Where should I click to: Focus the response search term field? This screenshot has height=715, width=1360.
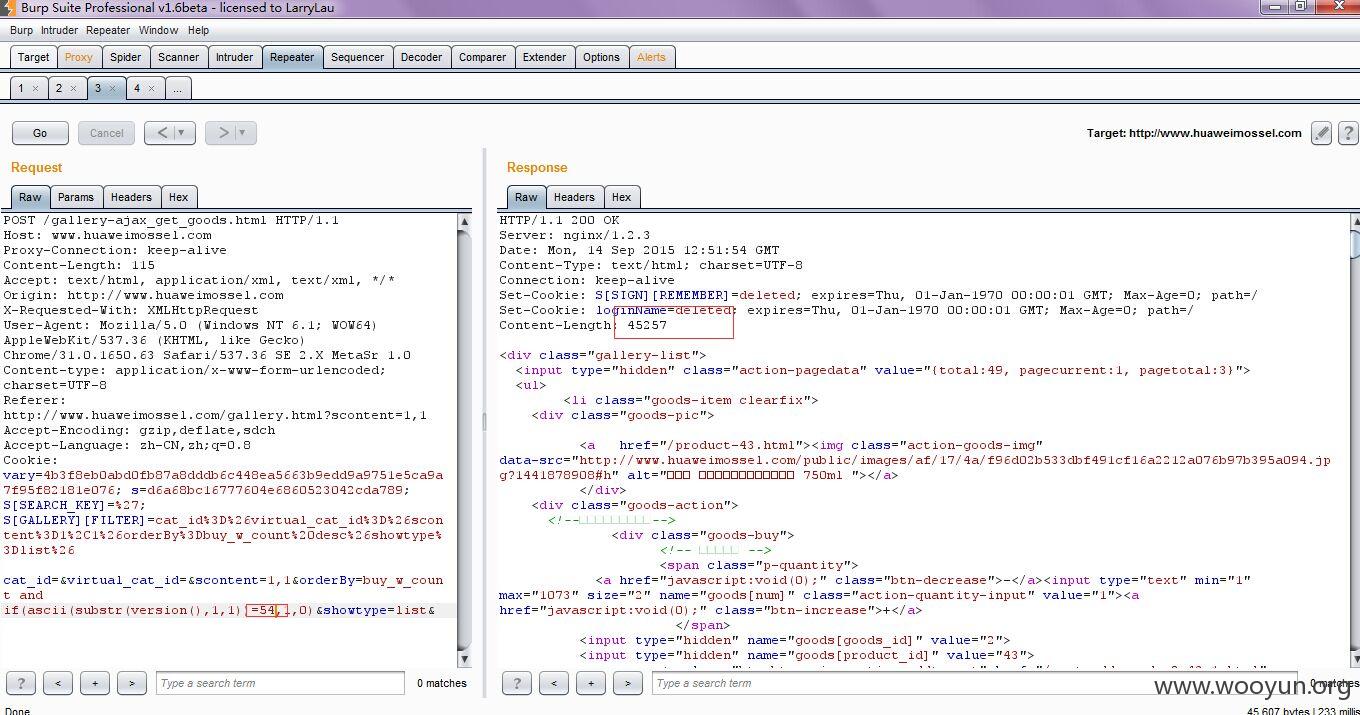coord(975,684)
